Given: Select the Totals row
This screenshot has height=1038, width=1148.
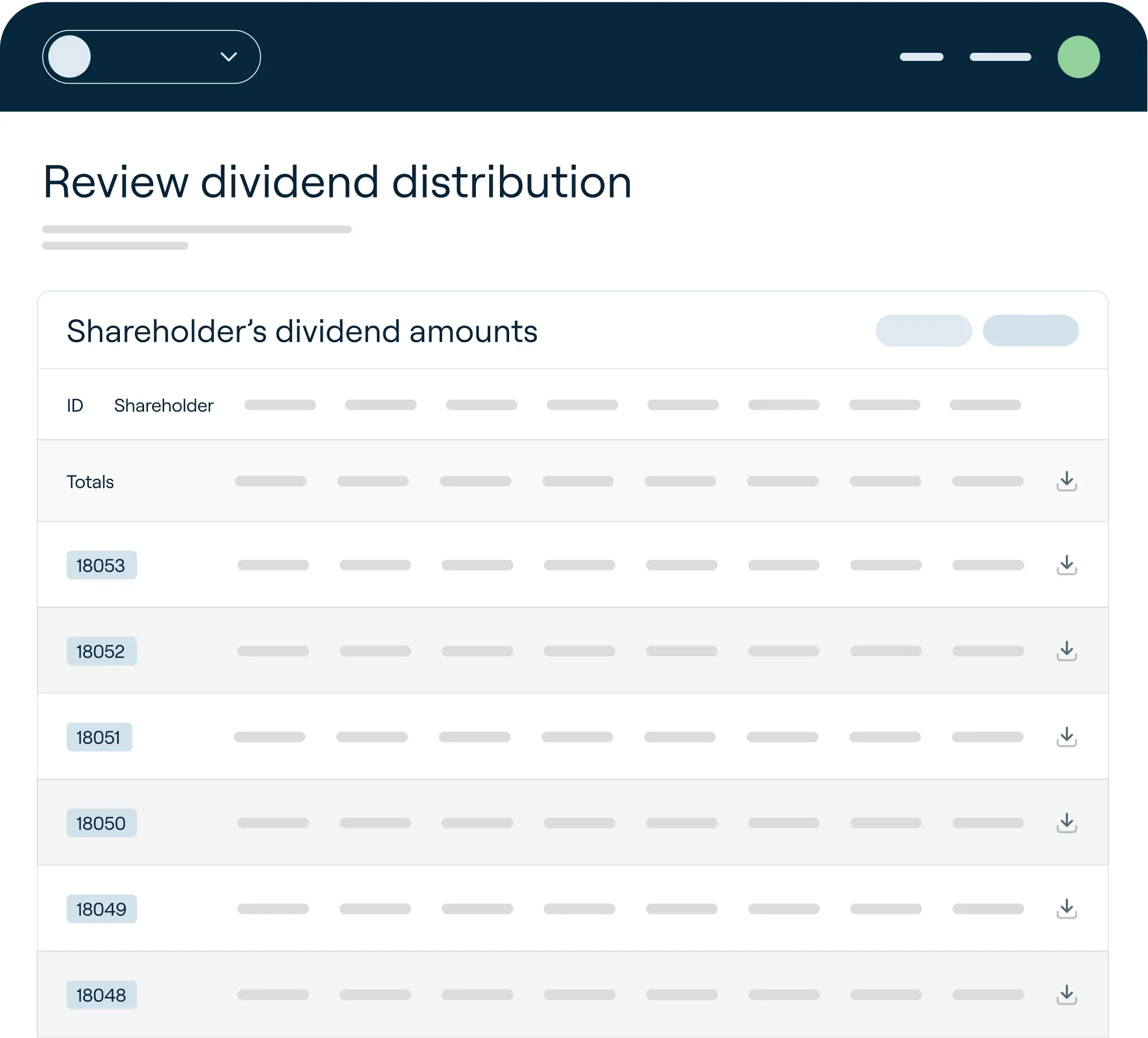Looking at the screenshot, I should 90,482.
